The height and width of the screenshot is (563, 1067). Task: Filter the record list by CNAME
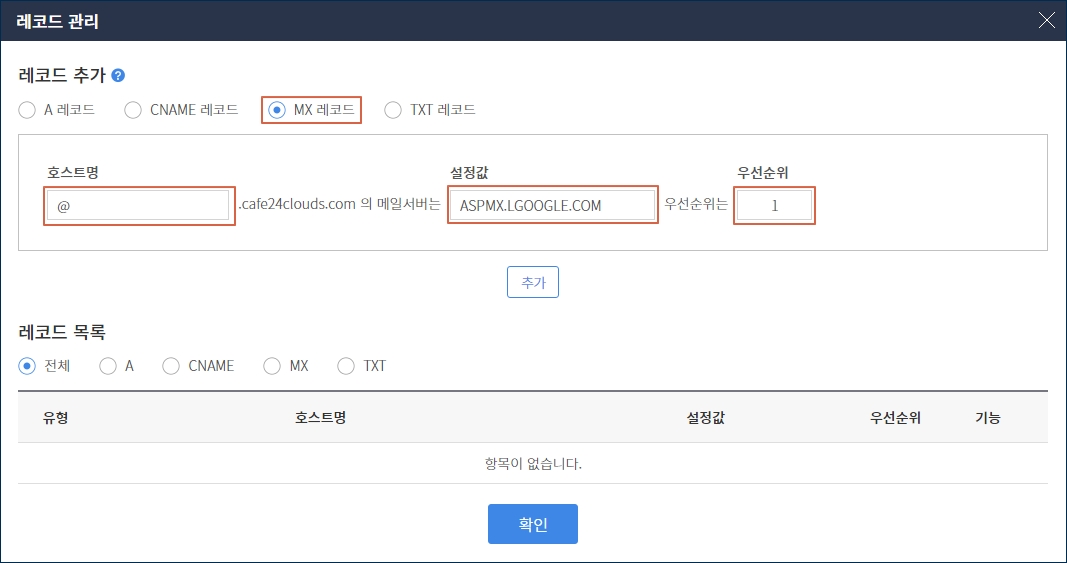click(171, 366)
